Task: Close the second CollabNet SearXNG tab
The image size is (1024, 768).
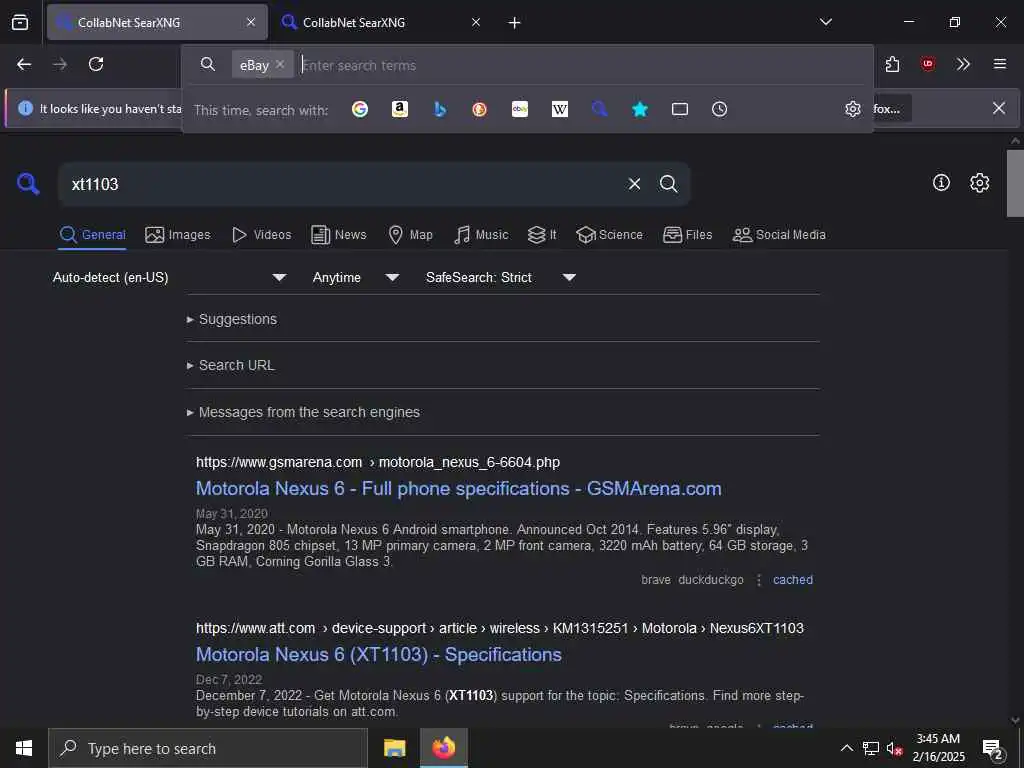Action: tap(476, 22)
